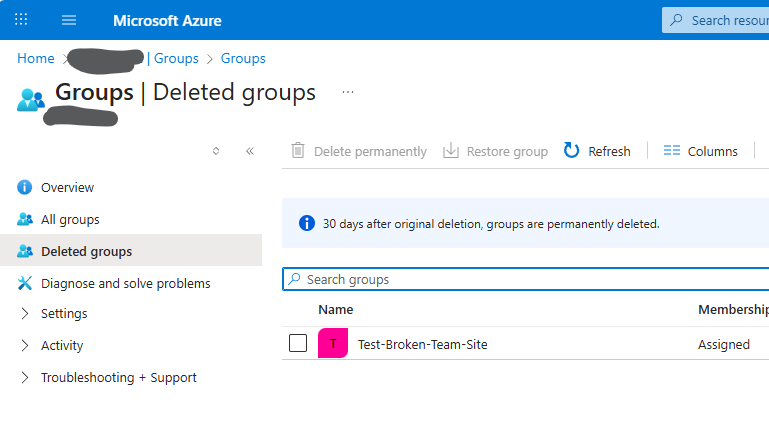Expand the Settings chevron
This screenshot has width=769, height=421.
25,314
